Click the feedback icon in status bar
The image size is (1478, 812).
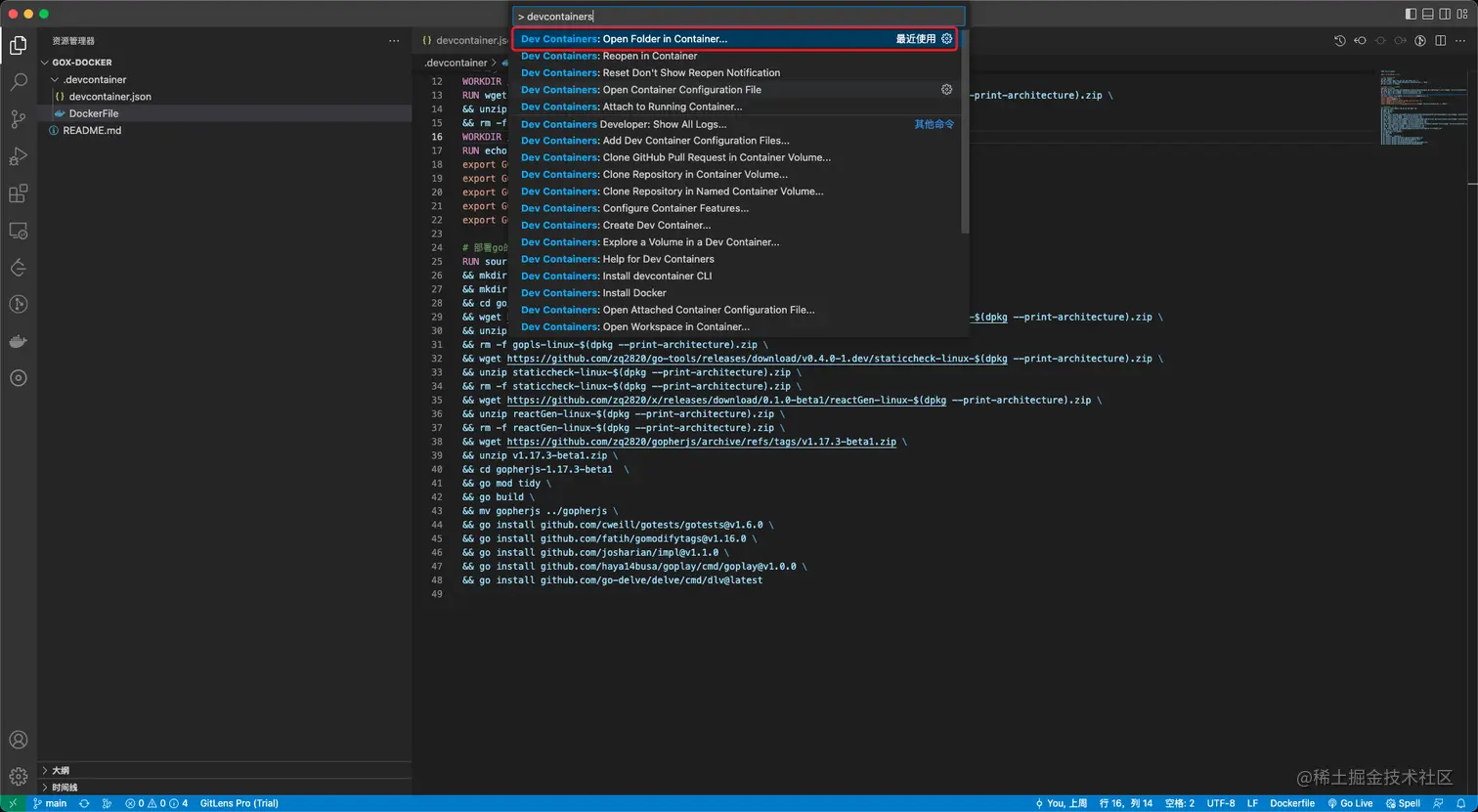1440,803
